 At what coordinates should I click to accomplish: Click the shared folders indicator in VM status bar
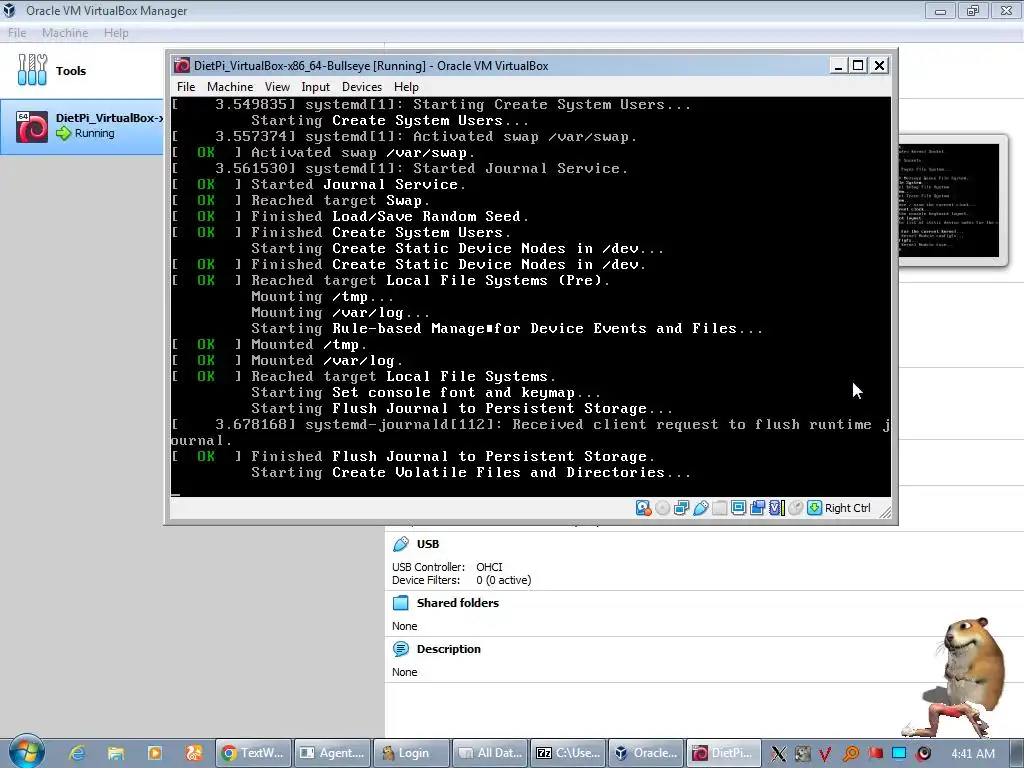(720, 508)
